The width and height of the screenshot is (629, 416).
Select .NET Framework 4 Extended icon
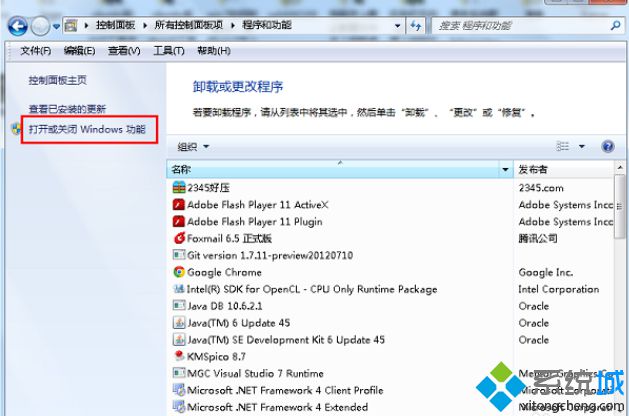(179, 407)
